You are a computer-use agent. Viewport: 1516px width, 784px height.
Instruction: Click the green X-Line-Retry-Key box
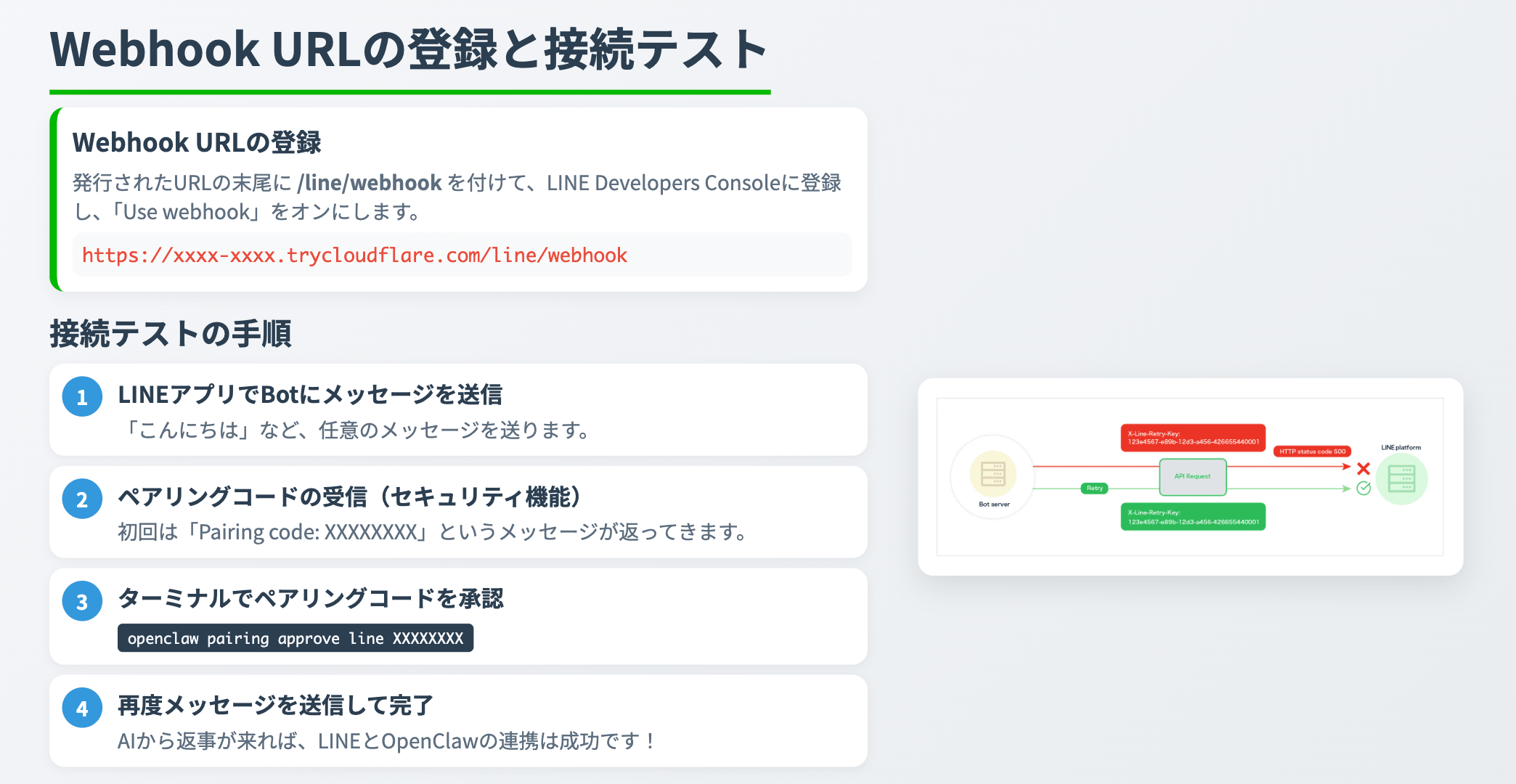click(x=1193, y=517)
